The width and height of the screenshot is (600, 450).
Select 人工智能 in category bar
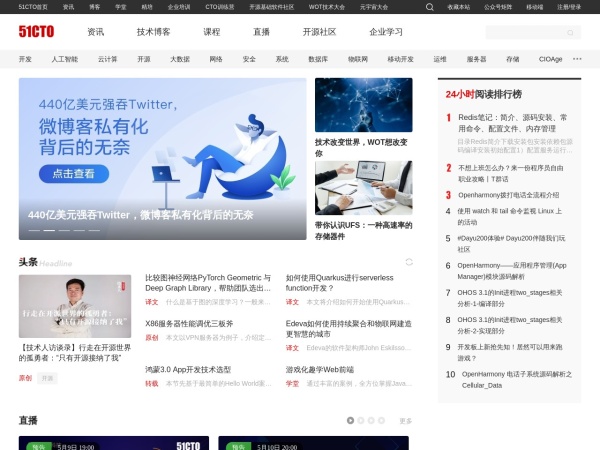coord(64,59)
